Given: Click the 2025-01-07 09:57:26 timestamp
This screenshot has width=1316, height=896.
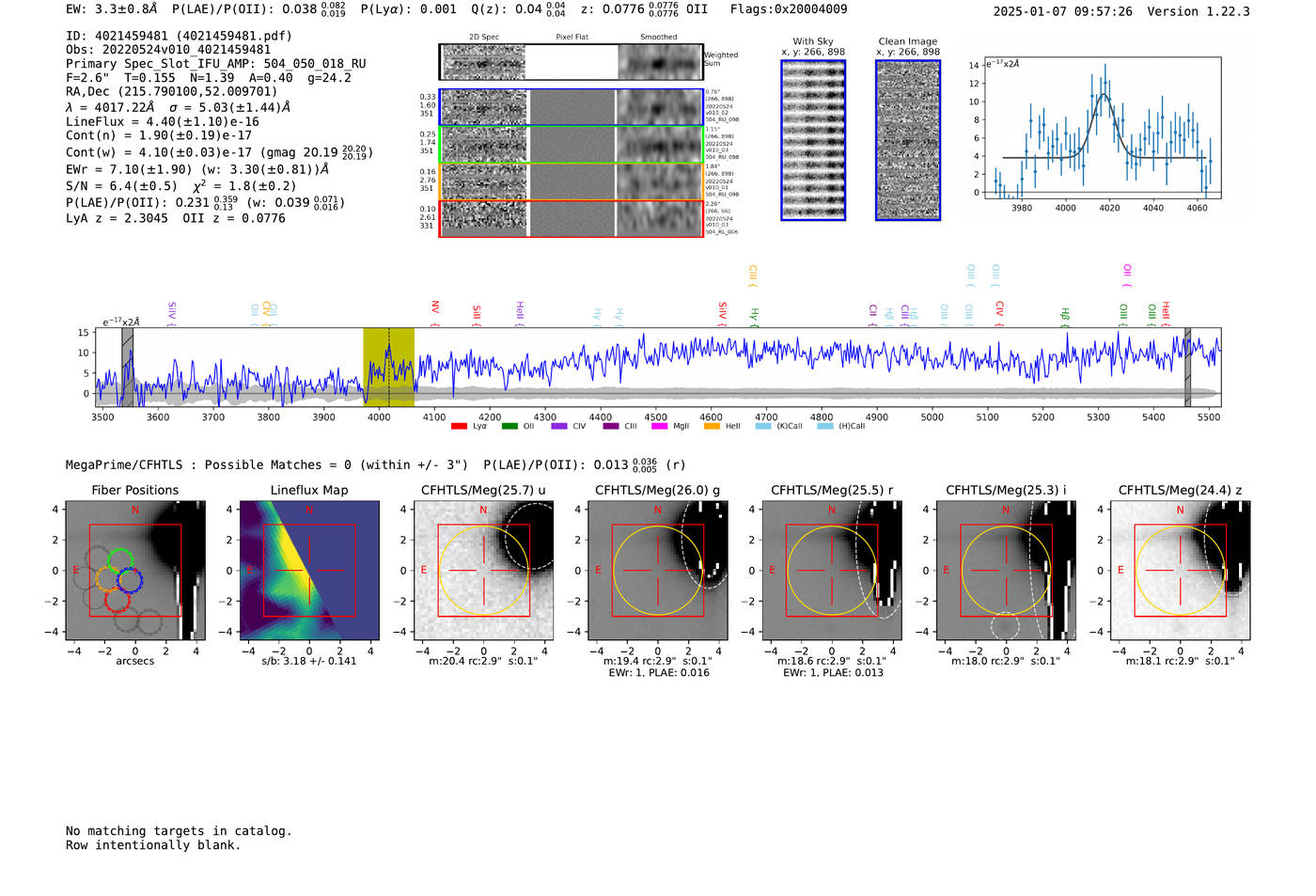Looking at the screenshot, I should (x=1063, y=11).
